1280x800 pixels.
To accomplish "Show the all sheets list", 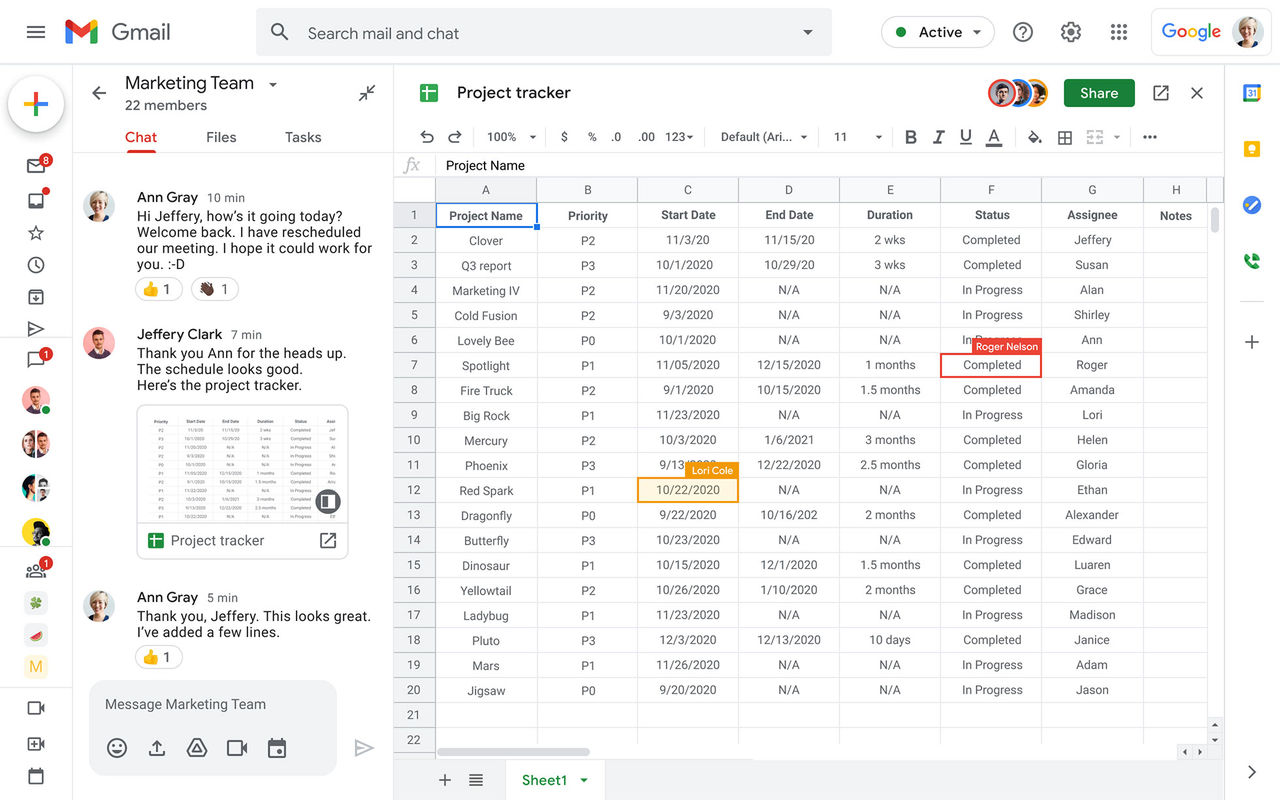I will (x=476, y=780).
